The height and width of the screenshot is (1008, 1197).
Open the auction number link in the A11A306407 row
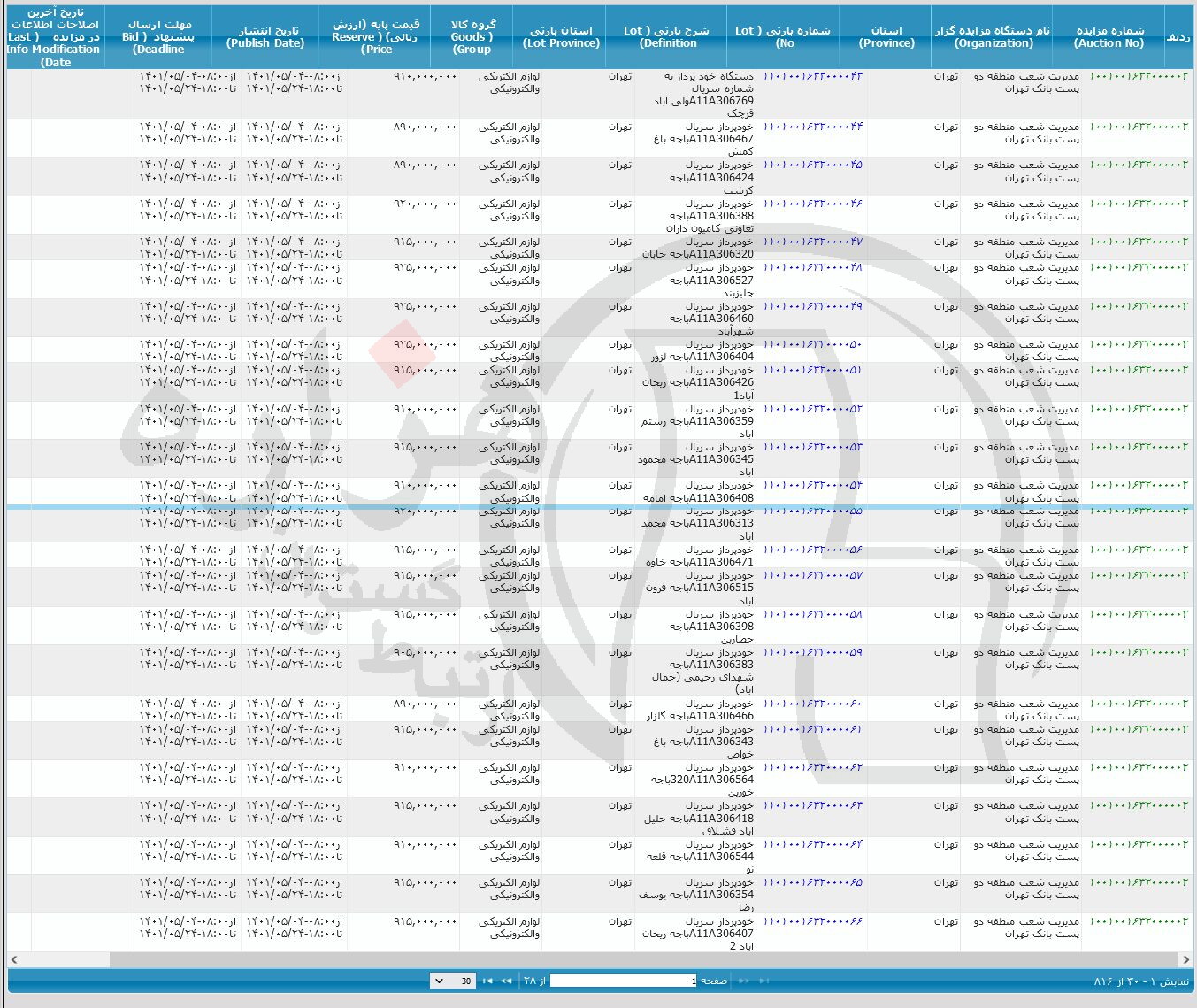[x=1139, y=922]
